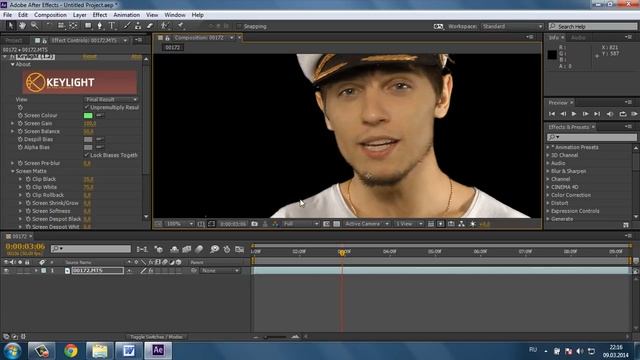Take snapshot with camera icon in viewer
This screenshot has width=640, height=360.
(x=254, y=224)
